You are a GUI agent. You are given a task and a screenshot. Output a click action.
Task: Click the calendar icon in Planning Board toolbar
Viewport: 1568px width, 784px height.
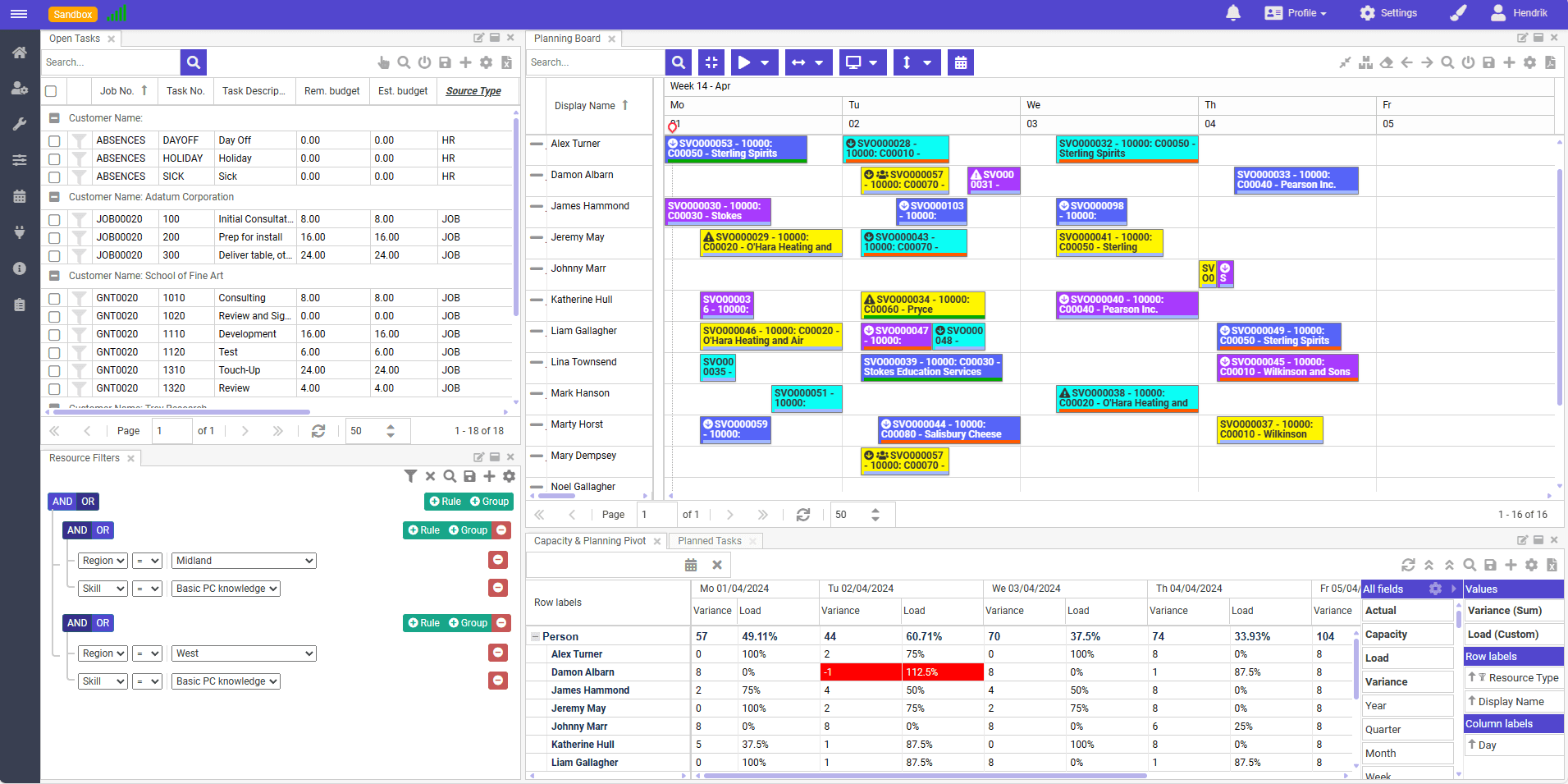point(960,62)
